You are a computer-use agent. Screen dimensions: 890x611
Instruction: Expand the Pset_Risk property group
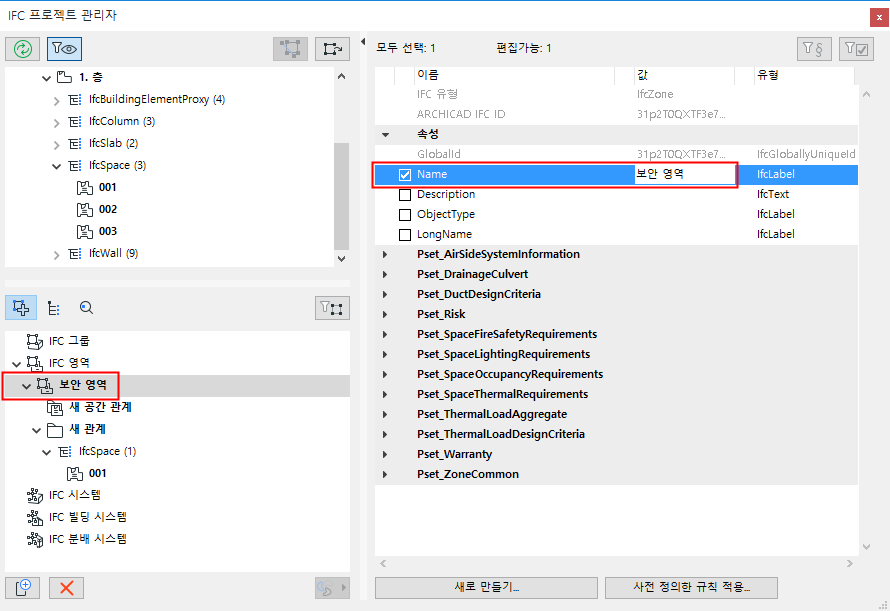(385, 314)
